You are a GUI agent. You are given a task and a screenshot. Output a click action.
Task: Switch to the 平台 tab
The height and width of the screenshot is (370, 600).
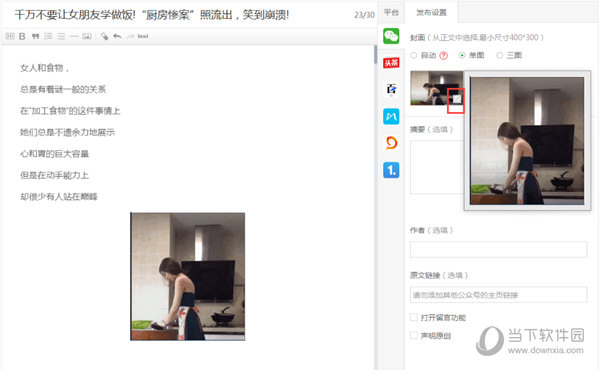(x=391, y=13)
